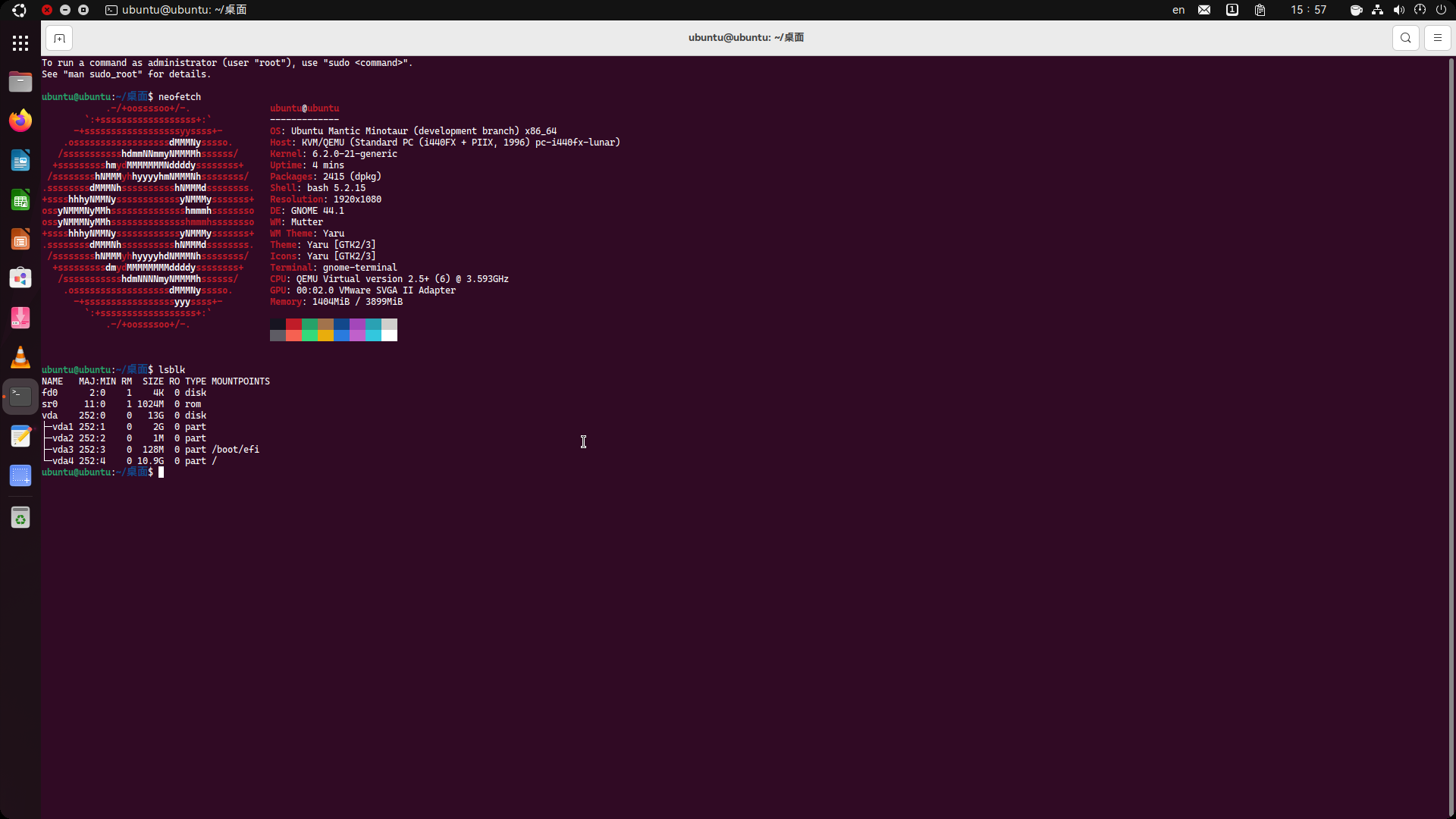Open the Ubuntu logo menu in top bar
This screenshot has height=819, width=1456.
pos(19,10)
